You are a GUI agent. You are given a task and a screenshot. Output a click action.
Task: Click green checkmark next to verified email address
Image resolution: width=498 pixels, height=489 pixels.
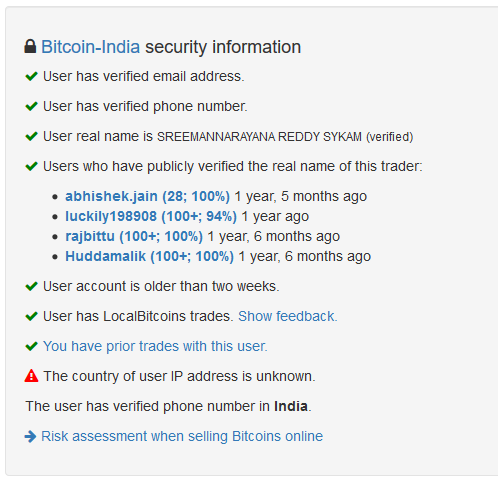31,76
